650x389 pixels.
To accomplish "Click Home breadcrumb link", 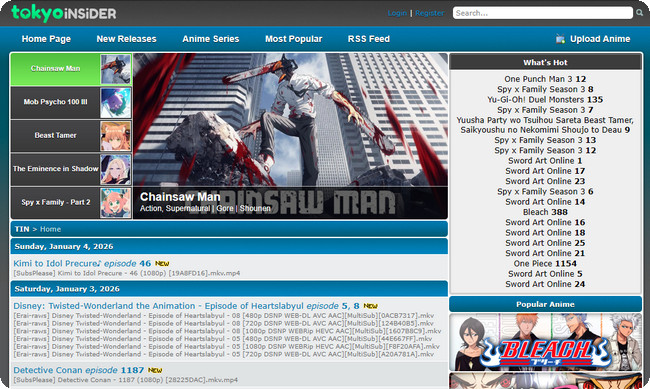I will (50, 229).
